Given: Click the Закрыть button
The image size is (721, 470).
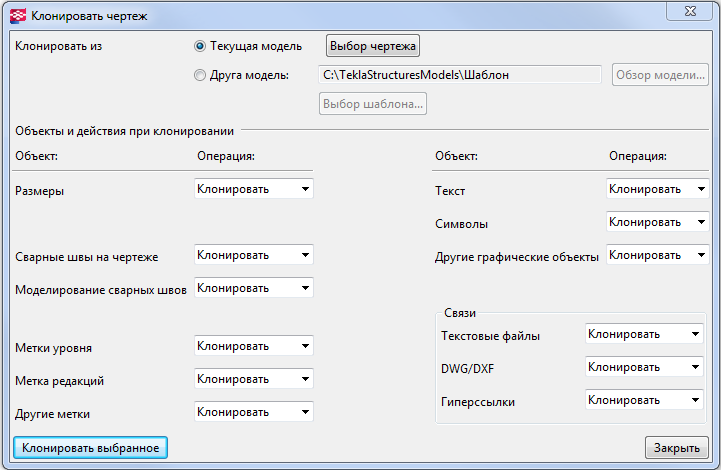Looking at the screenshot, I should click(677, 447).
